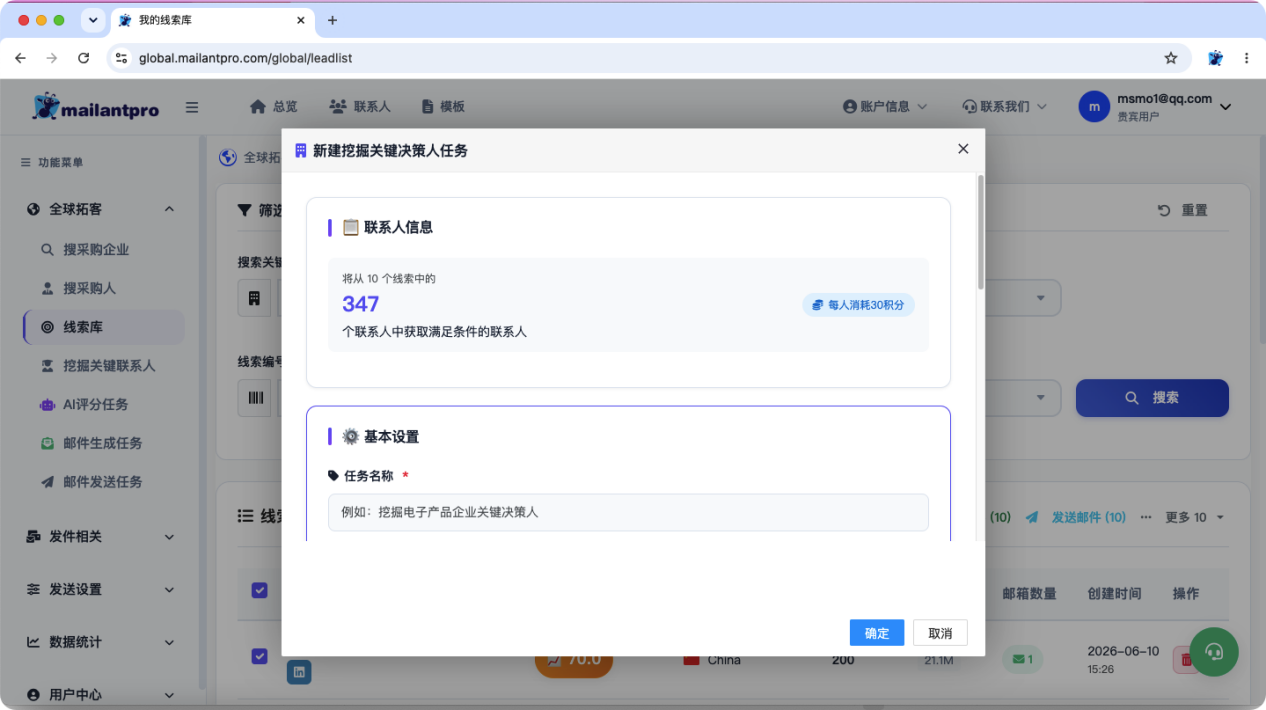Click 发送邮件 (10) link

[1076, 517]
